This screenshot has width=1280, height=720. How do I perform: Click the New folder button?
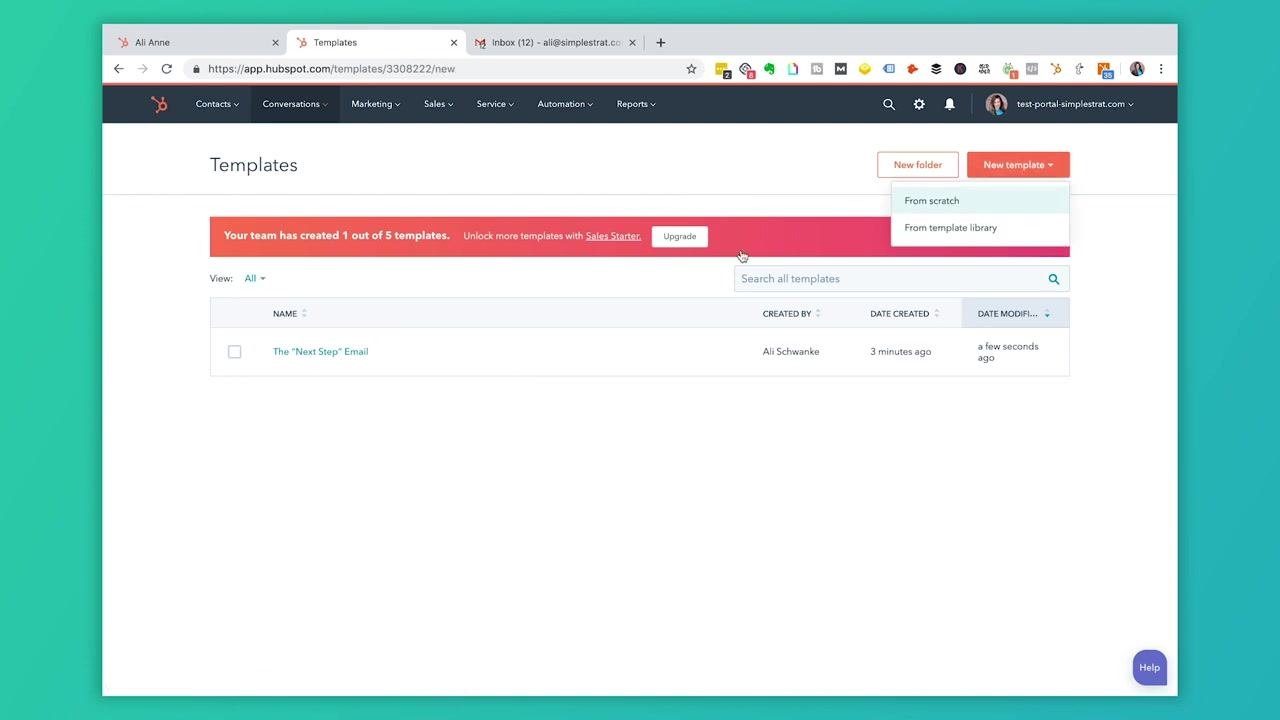[x=918, y=165]
